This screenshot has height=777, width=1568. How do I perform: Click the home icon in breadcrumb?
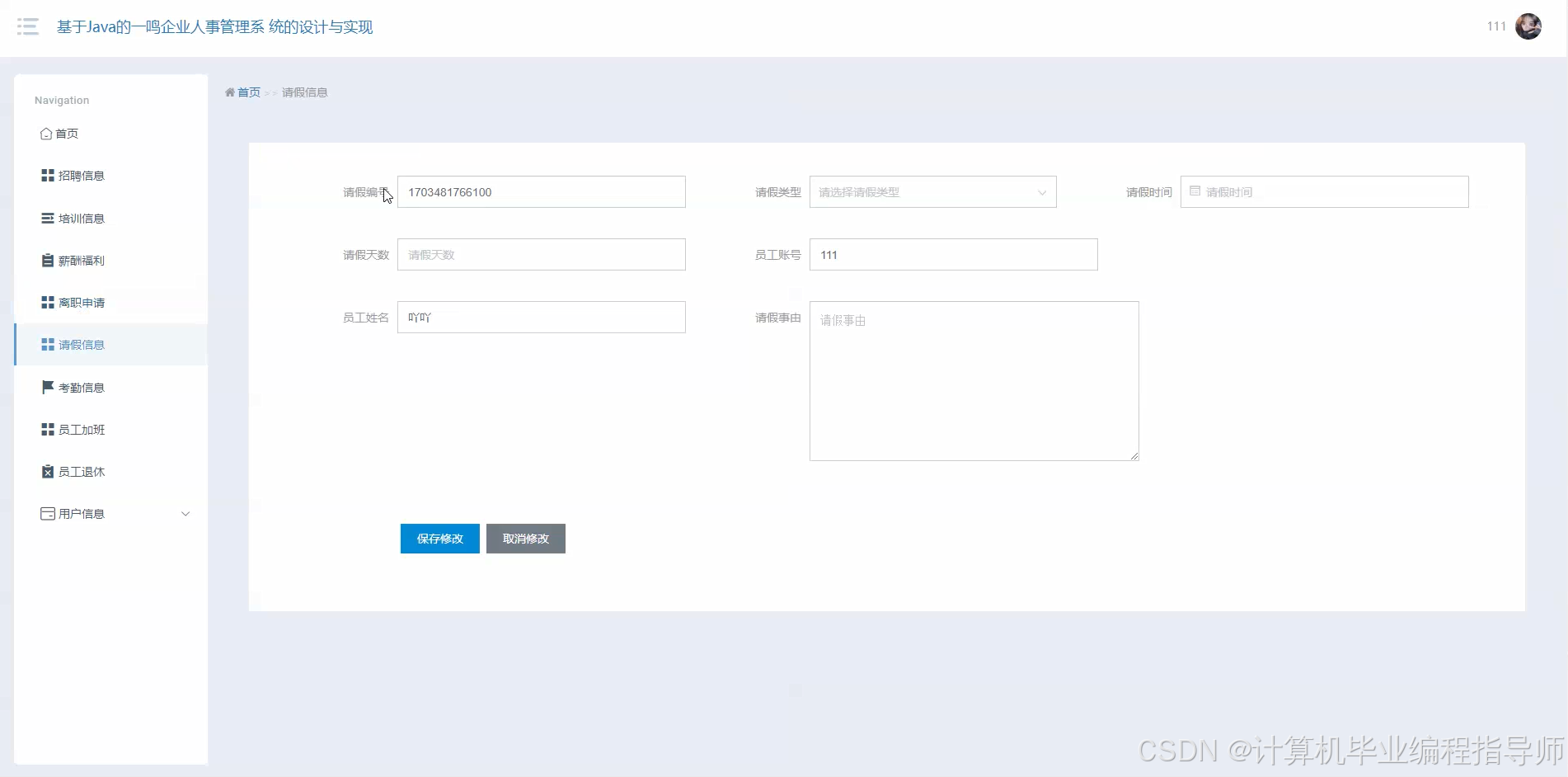pos(230,92)
